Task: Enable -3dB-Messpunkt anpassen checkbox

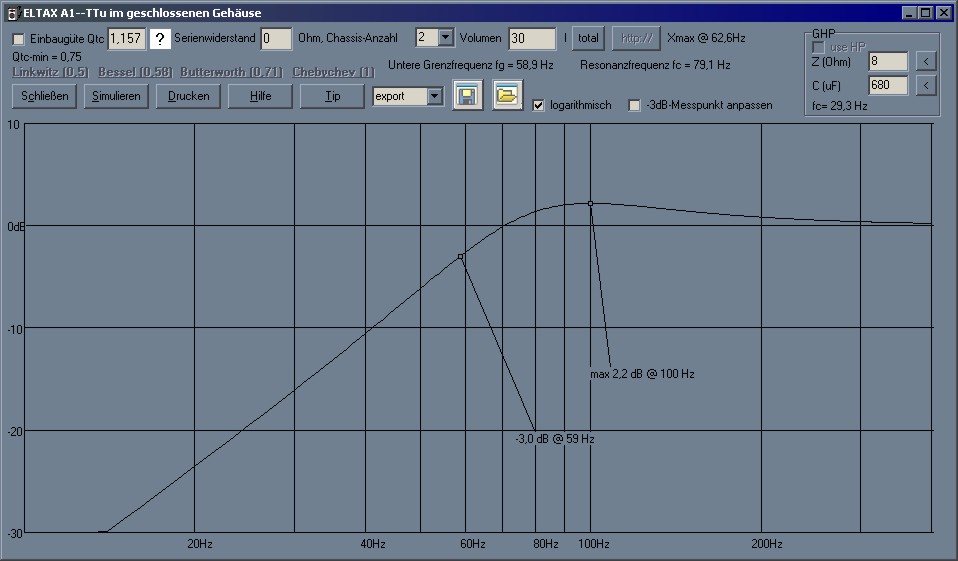Action: pos(635,106)
